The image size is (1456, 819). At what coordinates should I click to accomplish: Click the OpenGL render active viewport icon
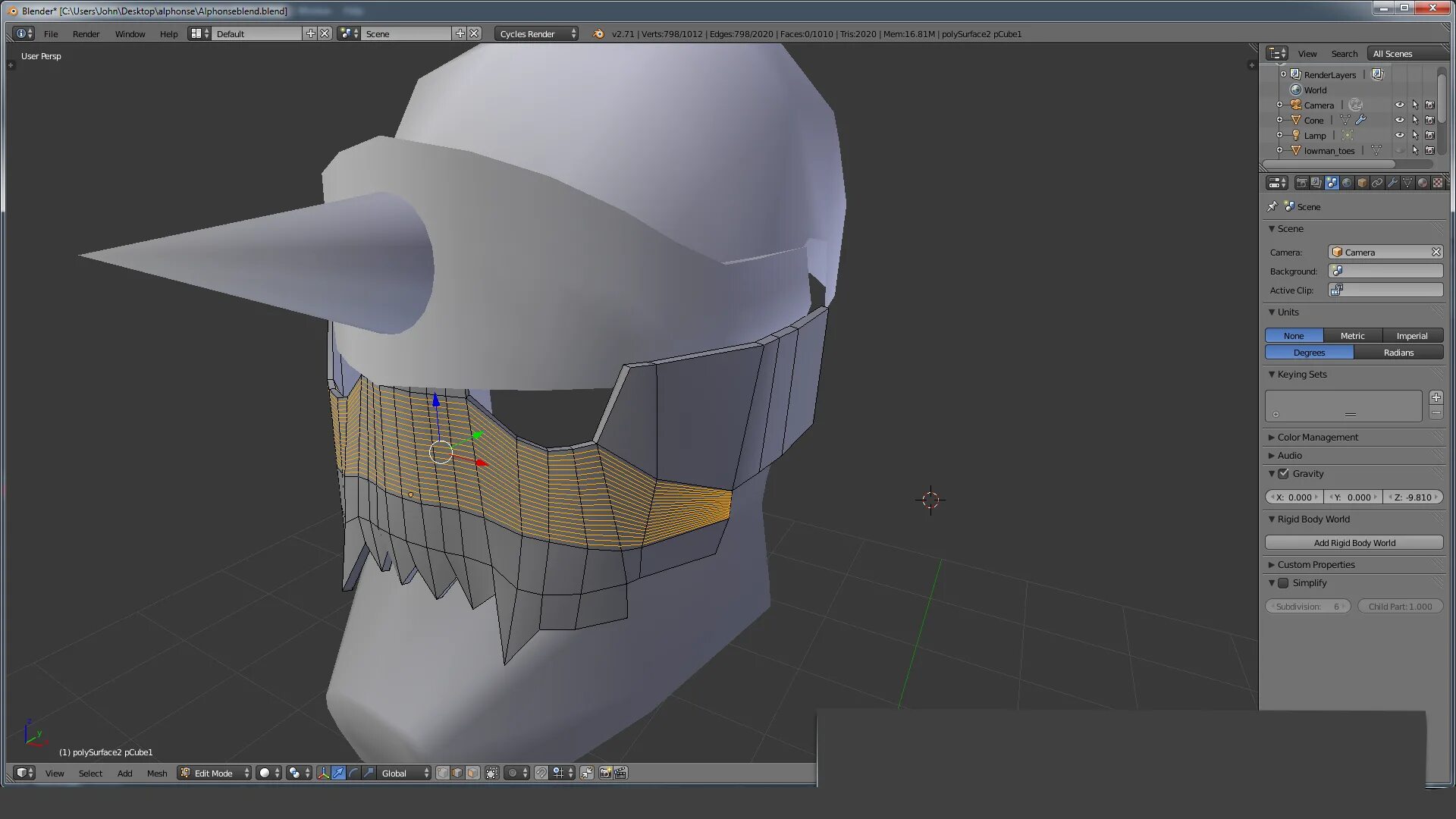pyautogui.click(x=605, y=773)
